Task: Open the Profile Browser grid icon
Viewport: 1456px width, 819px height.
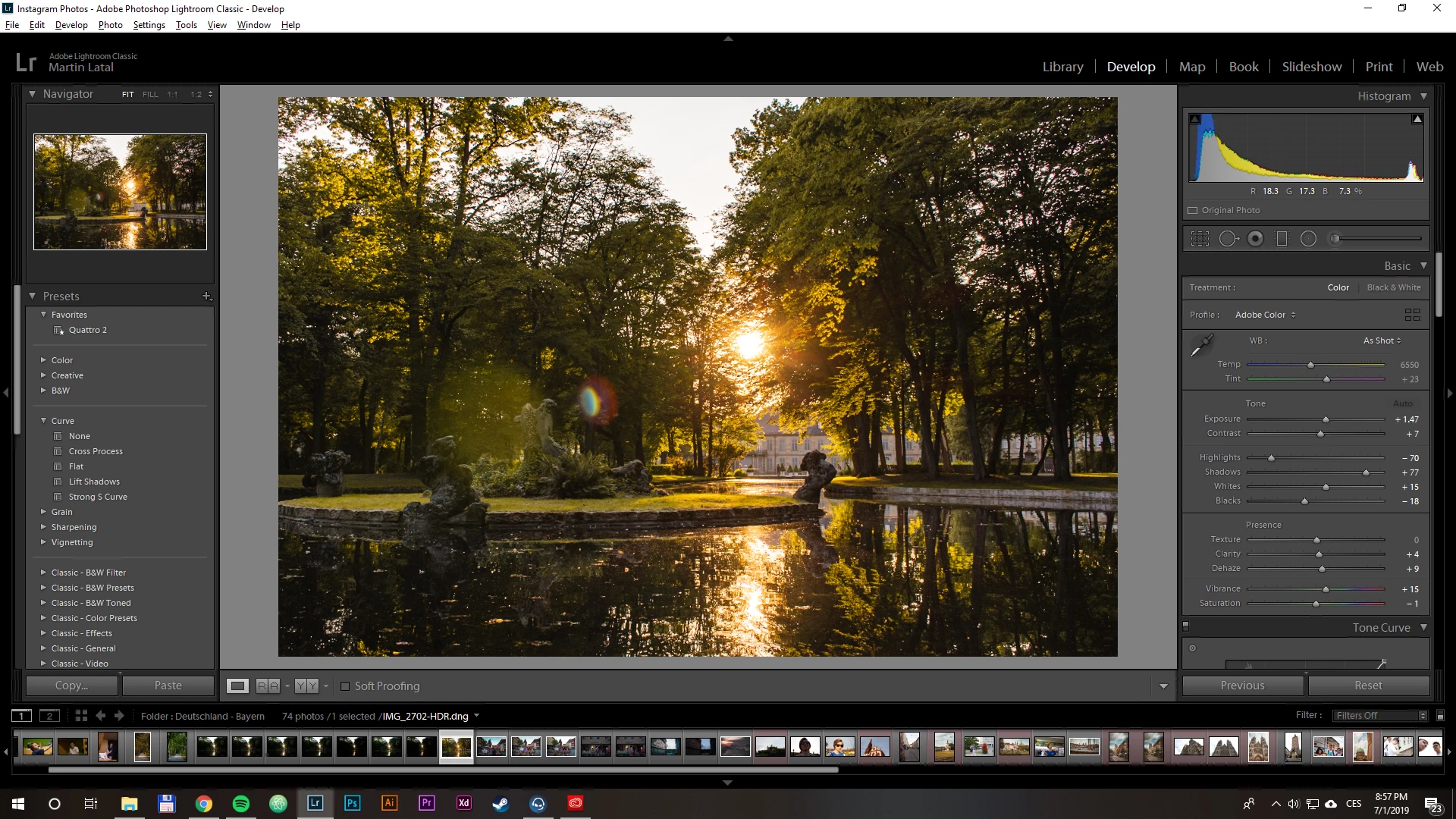Action: (x=1412, y=315)
